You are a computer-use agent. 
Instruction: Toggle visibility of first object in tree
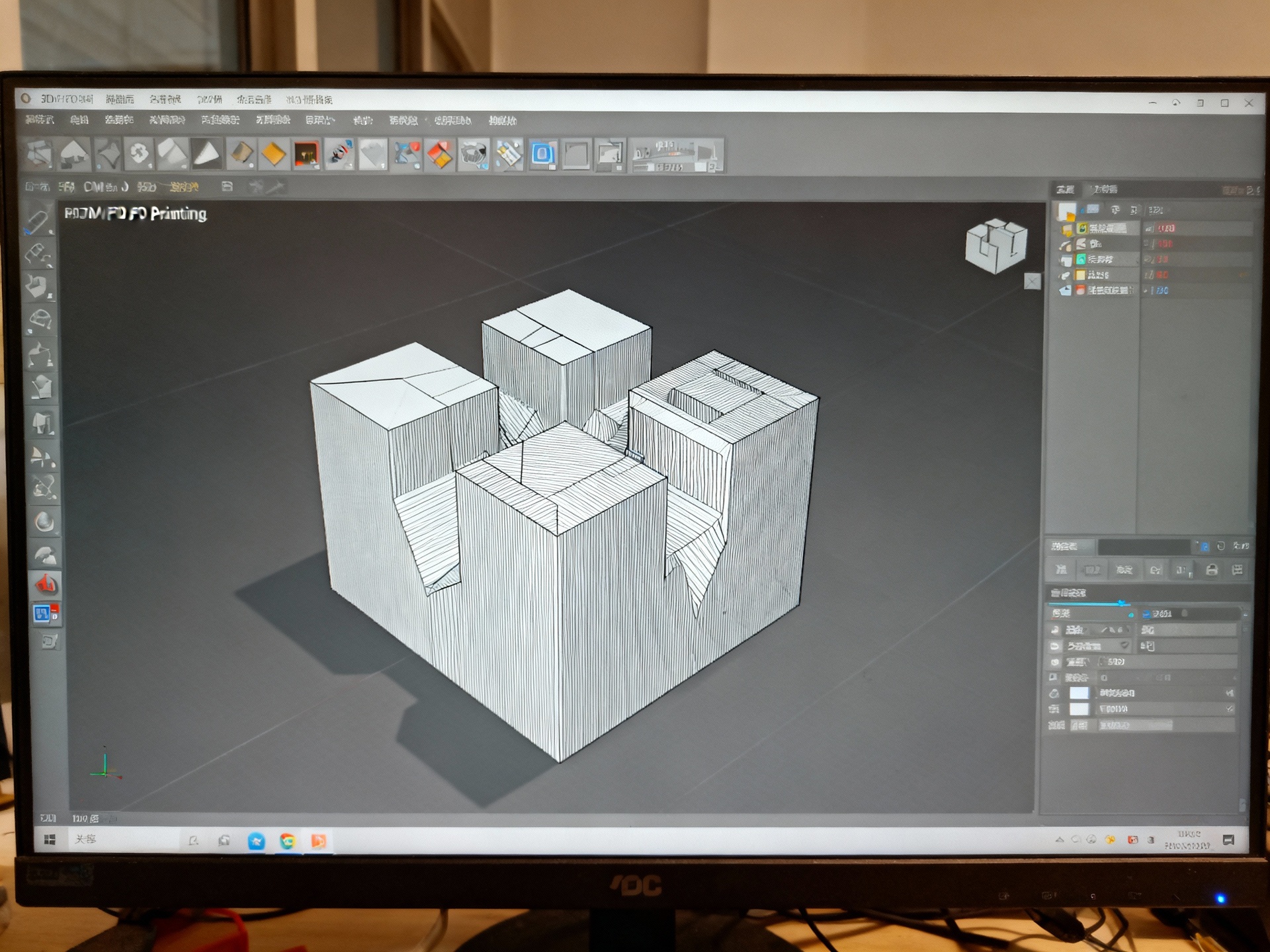(x=1150, y=228)
